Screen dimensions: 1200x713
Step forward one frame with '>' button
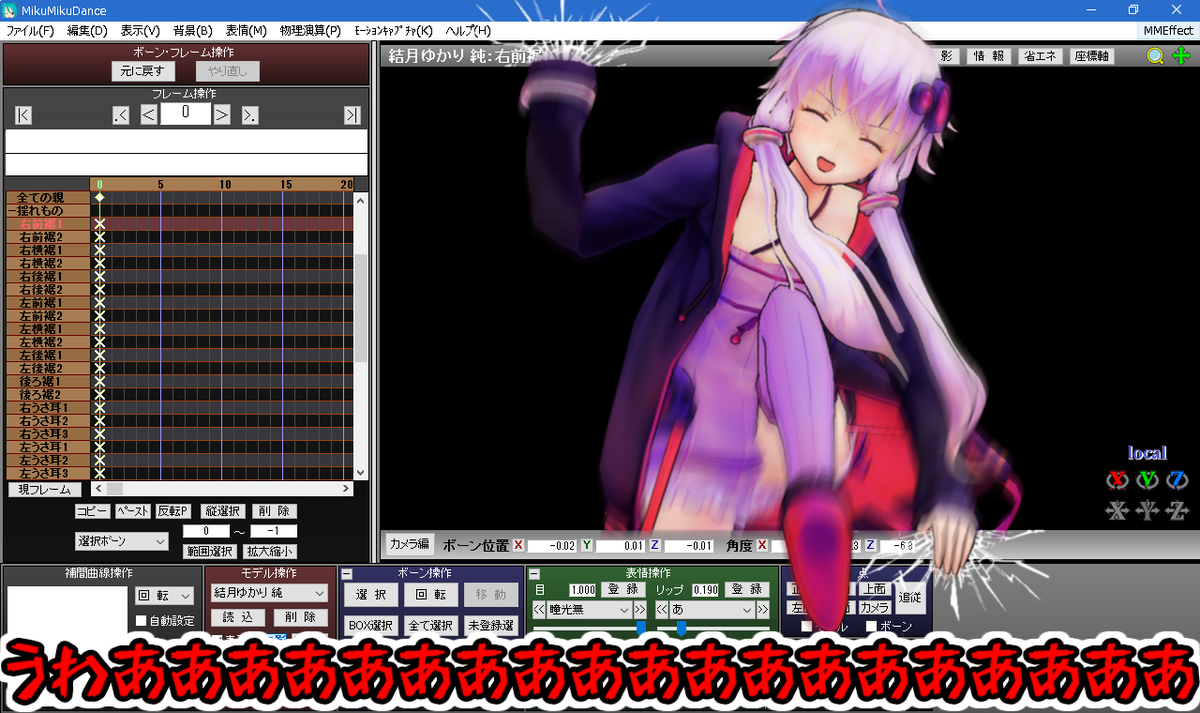[x=222, y=115]
